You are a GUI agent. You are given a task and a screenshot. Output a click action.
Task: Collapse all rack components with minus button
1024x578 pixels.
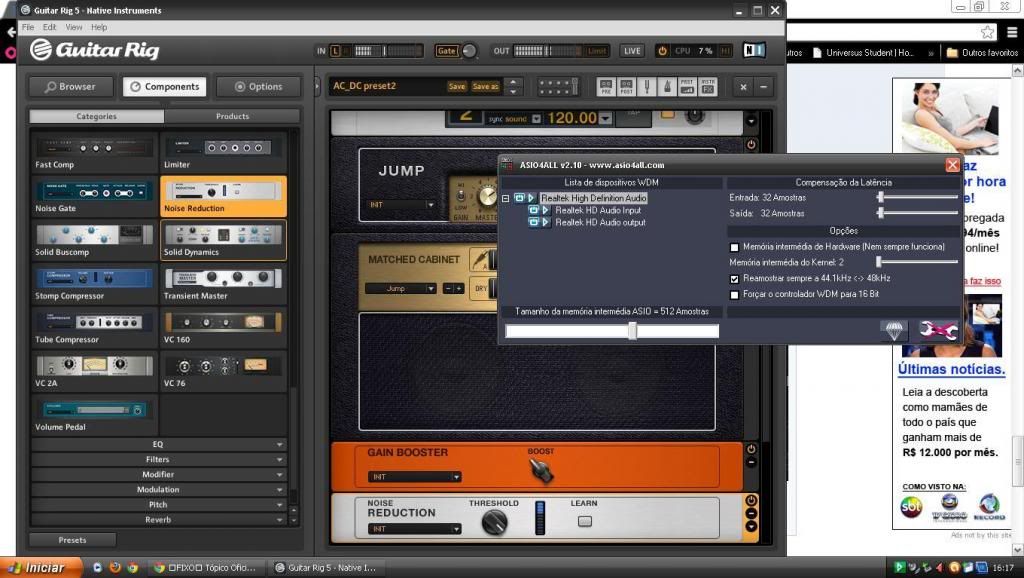(763, 87)
